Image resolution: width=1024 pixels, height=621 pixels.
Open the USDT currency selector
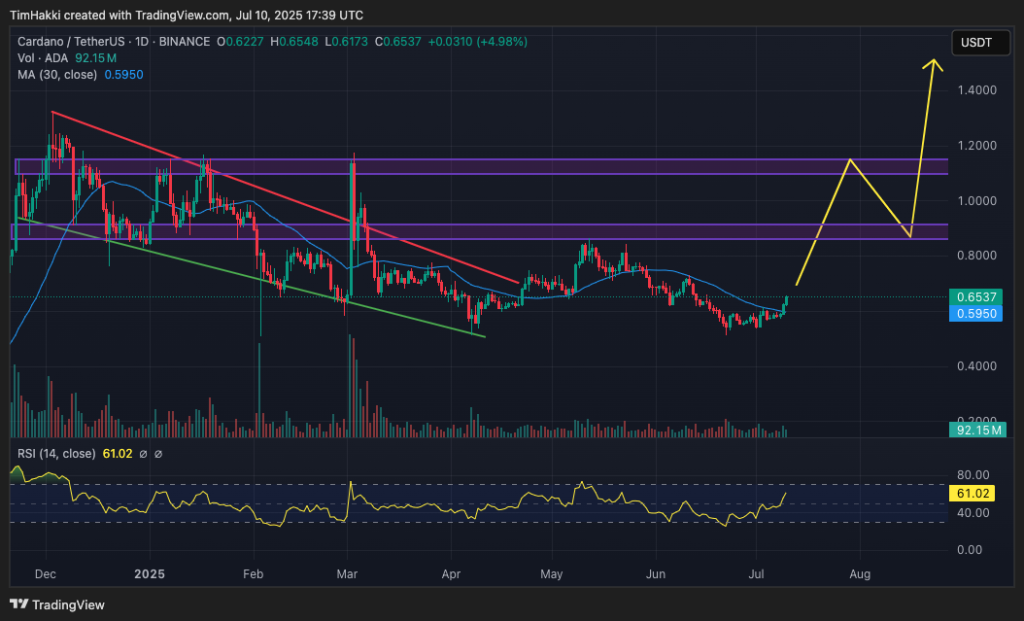click(974, 43)
